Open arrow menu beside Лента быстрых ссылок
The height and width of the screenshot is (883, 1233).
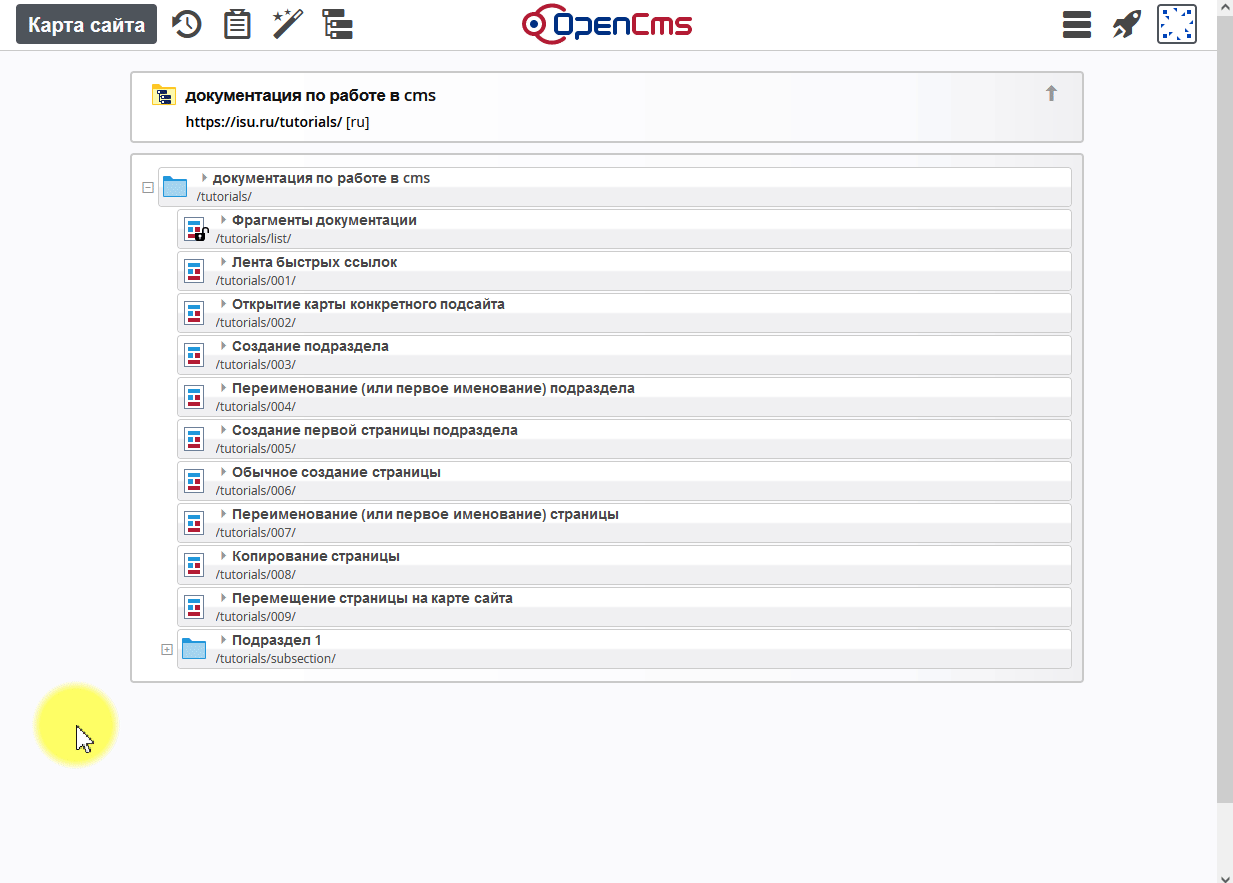223,262
